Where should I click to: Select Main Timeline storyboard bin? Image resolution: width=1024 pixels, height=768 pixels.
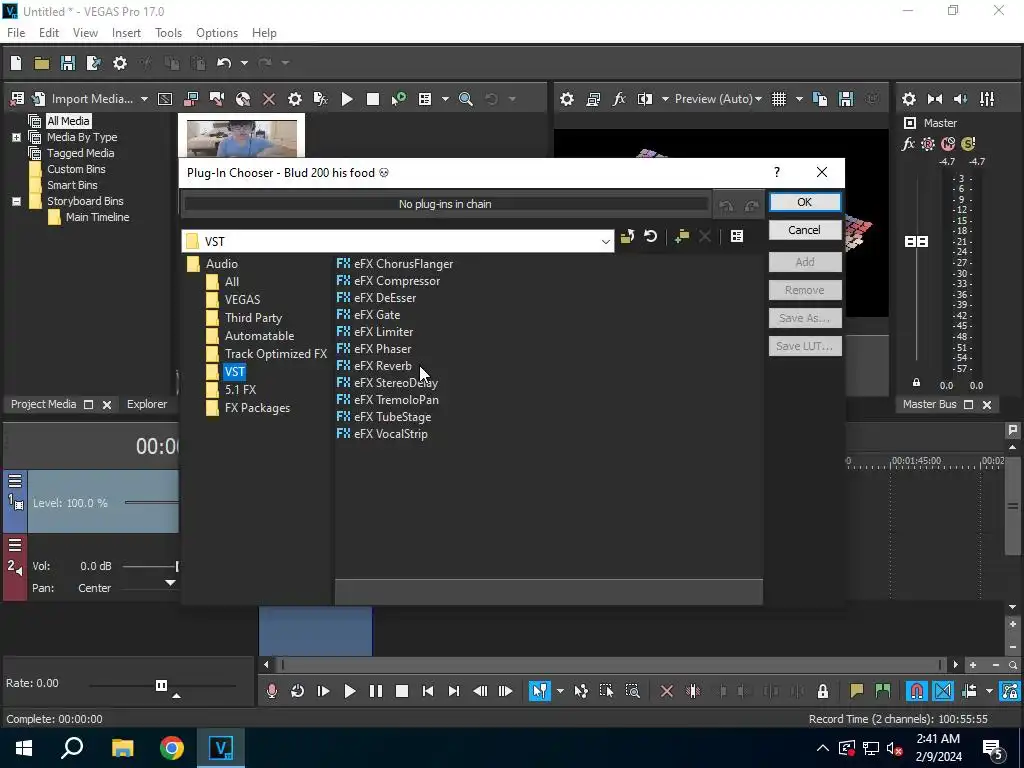point(97,217)
